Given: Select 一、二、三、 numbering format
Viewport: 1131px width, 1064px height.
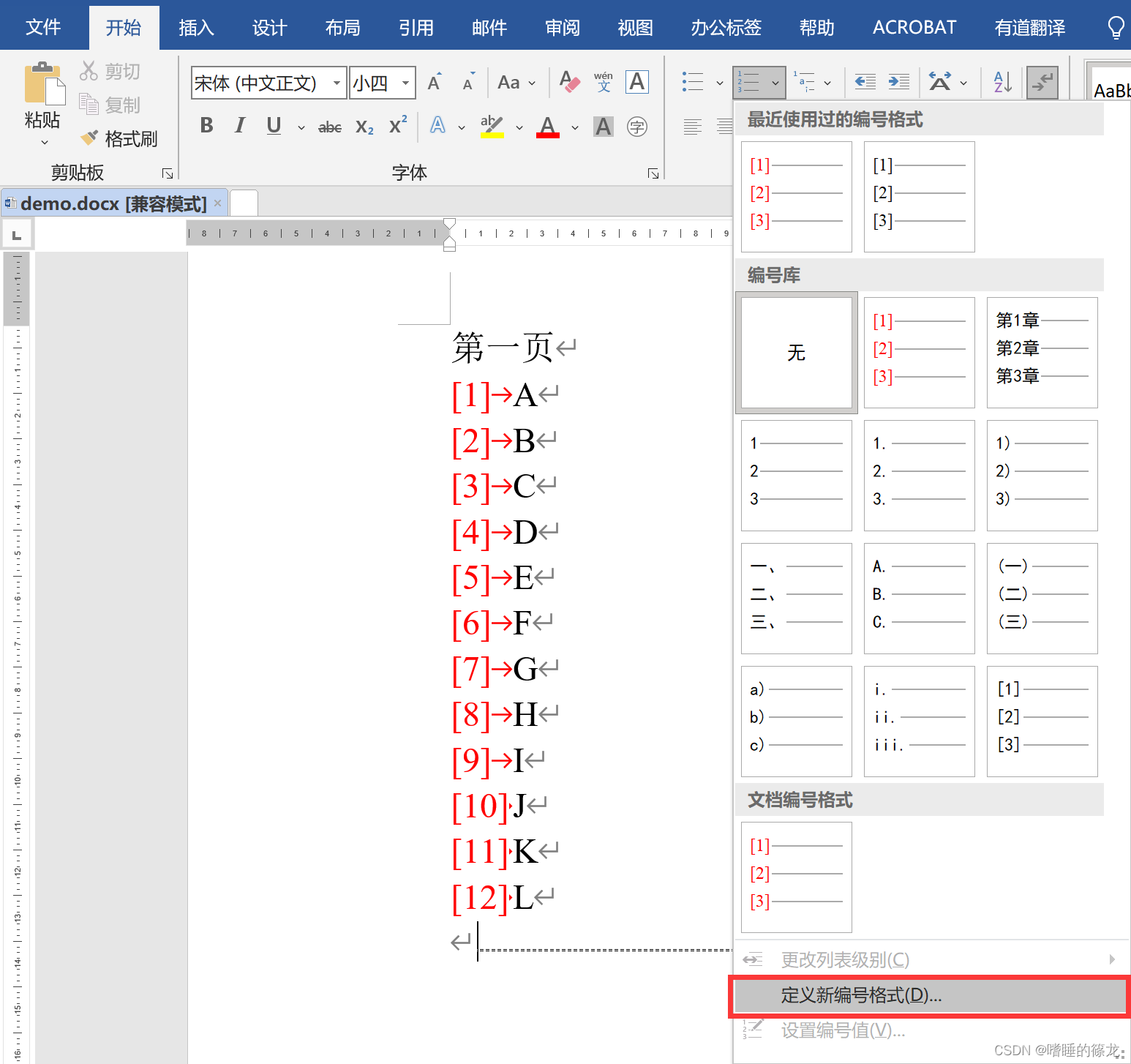Looking at the screenshot, I should (x=797, y=599).
